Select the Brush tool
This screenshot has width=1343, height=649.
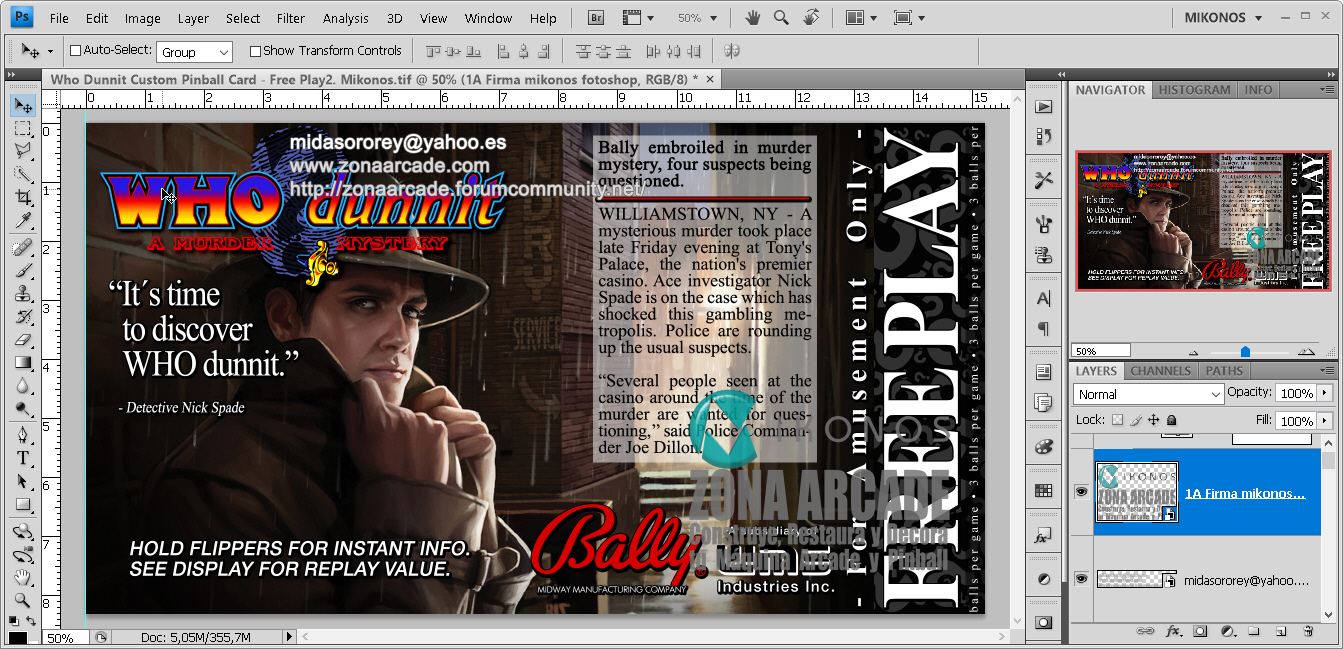22,271
